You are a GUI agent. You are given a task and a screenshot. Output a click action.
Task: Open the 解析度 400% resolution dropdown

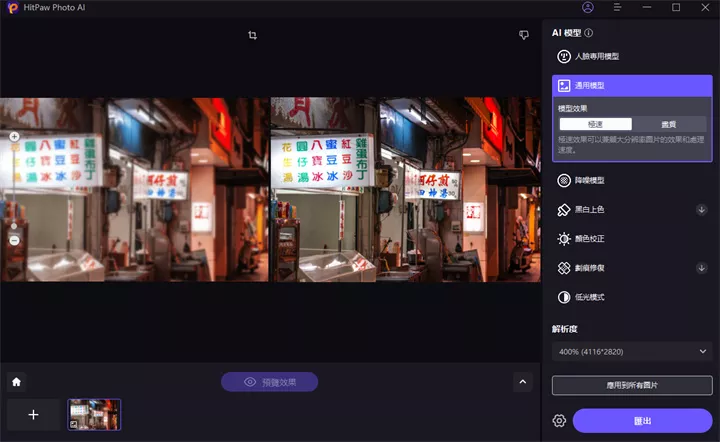(632, 352)
